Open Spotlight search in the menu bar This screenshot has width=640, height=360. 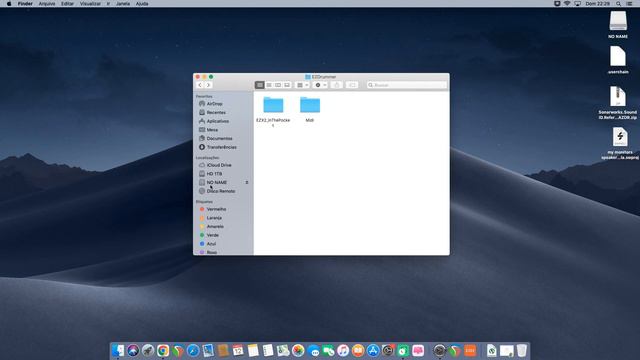[619, 4]
